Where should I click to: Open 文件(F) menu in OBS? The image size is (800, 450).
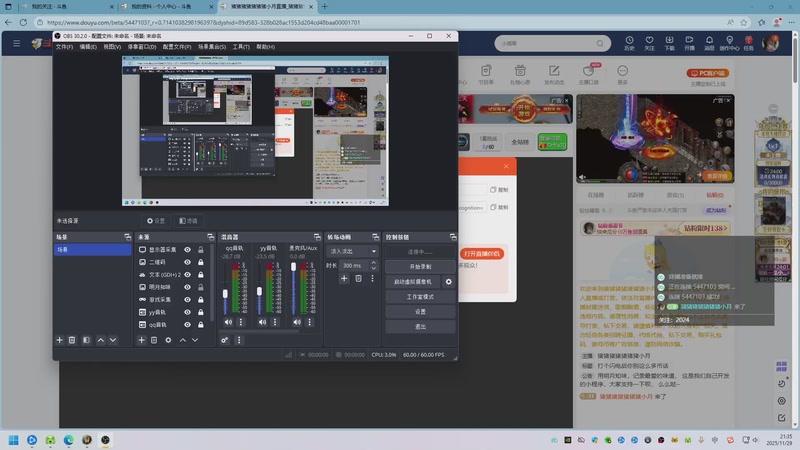[x=64, y=46]
